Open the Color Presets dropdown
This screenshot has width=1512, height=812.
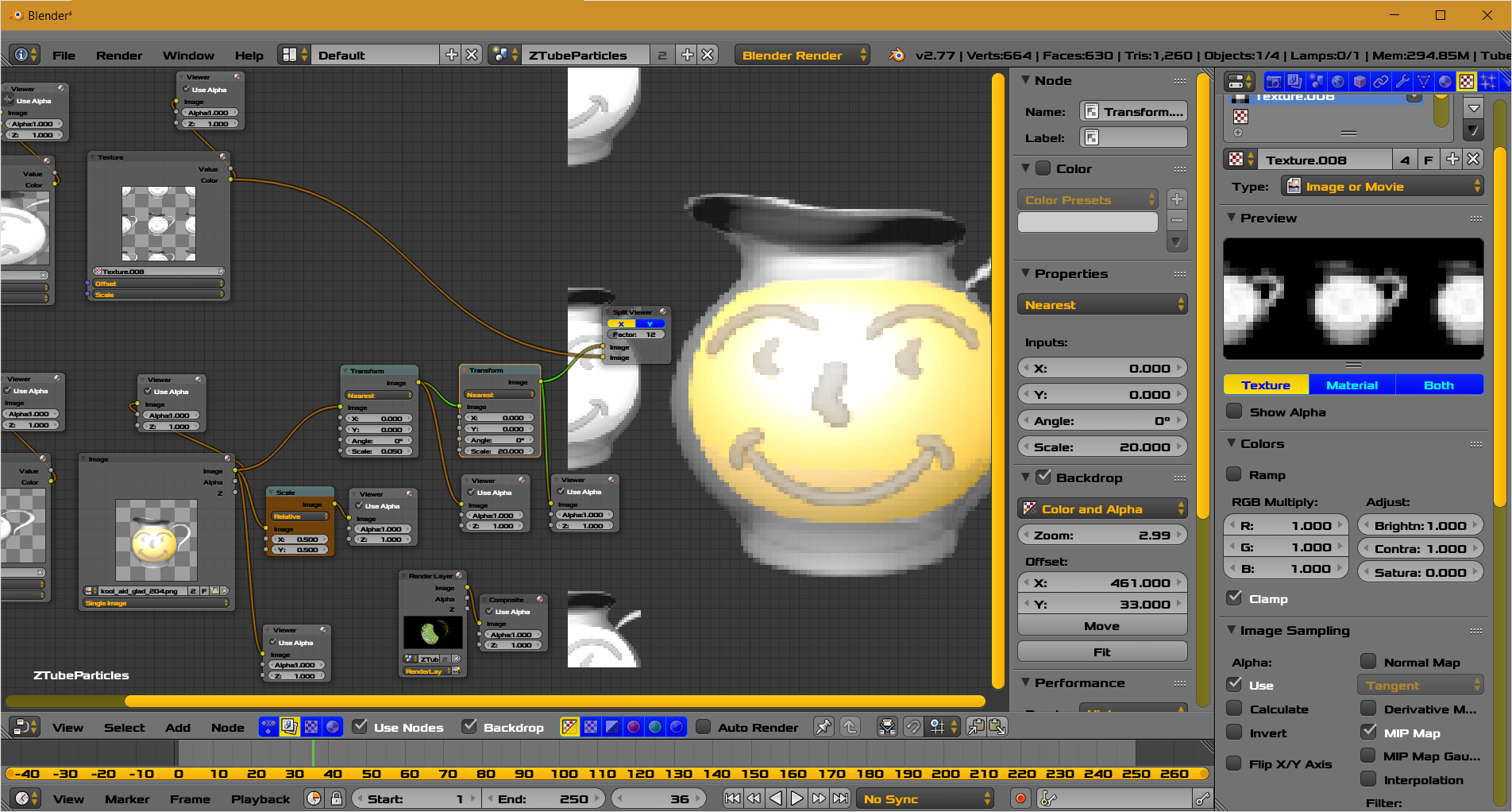(1087, 199)
